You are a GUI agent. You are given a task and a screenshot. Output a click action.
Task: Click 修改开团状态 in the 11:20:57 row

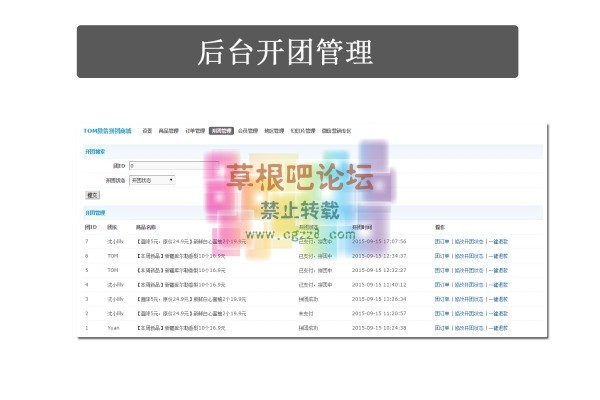pos(469,313)
